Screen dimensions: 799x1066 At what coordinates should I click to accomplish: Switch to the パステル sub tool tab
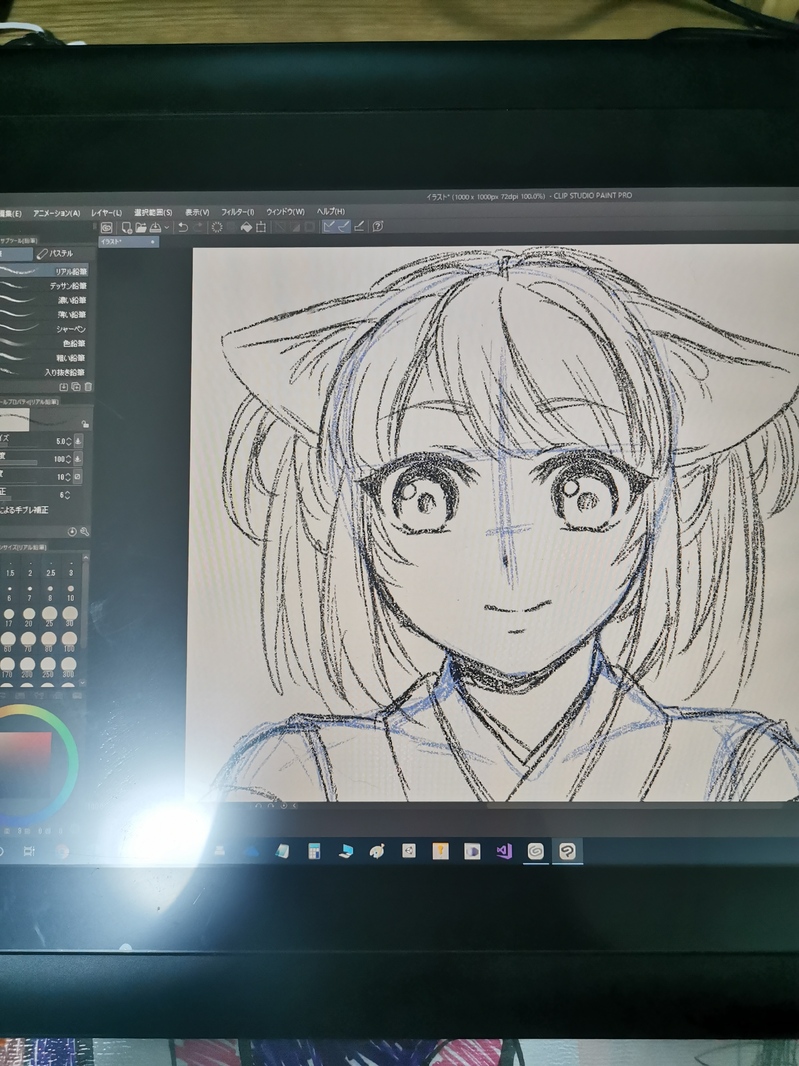(x=63, y=254)
